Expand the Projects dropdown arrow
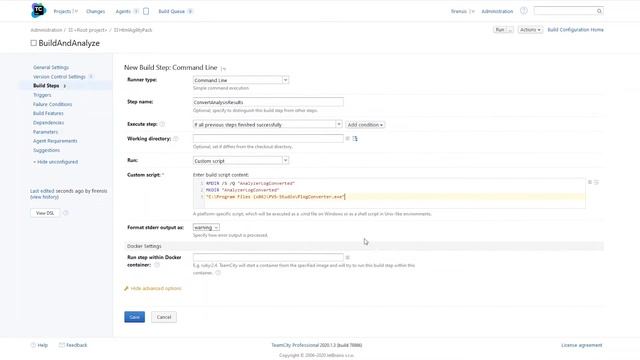This screenshot has width=640, height=360. click(x=76, y=11)
